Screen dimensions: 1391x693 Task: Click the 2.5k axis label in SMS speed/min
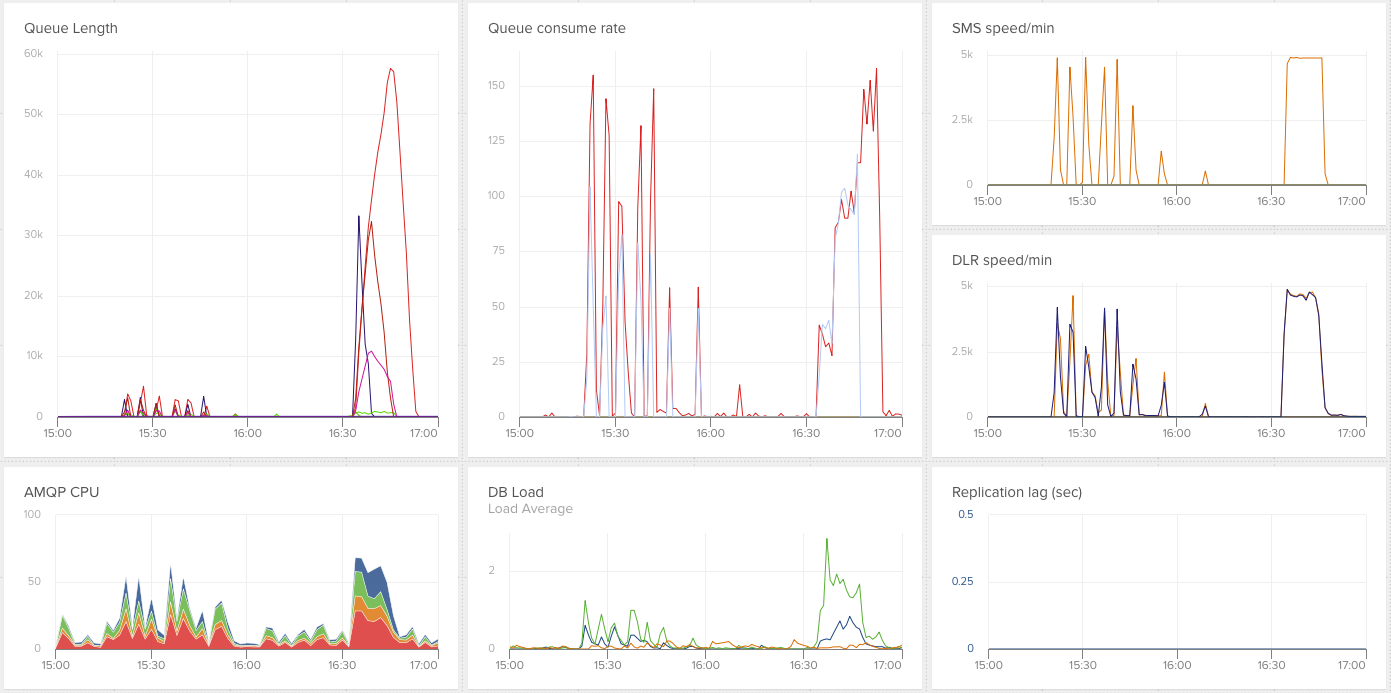pyautogui.click(x=962, y=119)
